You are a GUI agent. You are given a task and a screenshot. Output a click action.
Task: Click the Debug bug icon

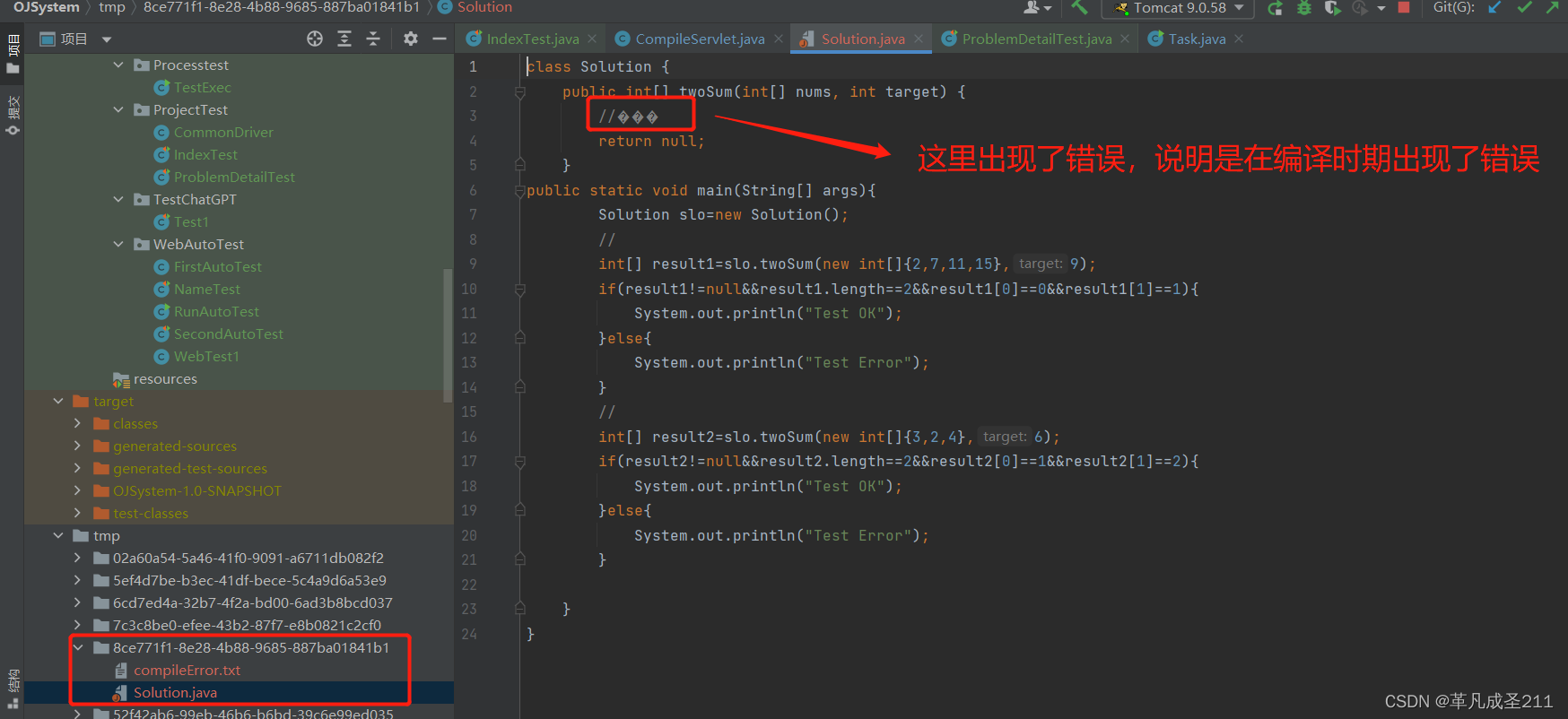[x=1304, y=8]
